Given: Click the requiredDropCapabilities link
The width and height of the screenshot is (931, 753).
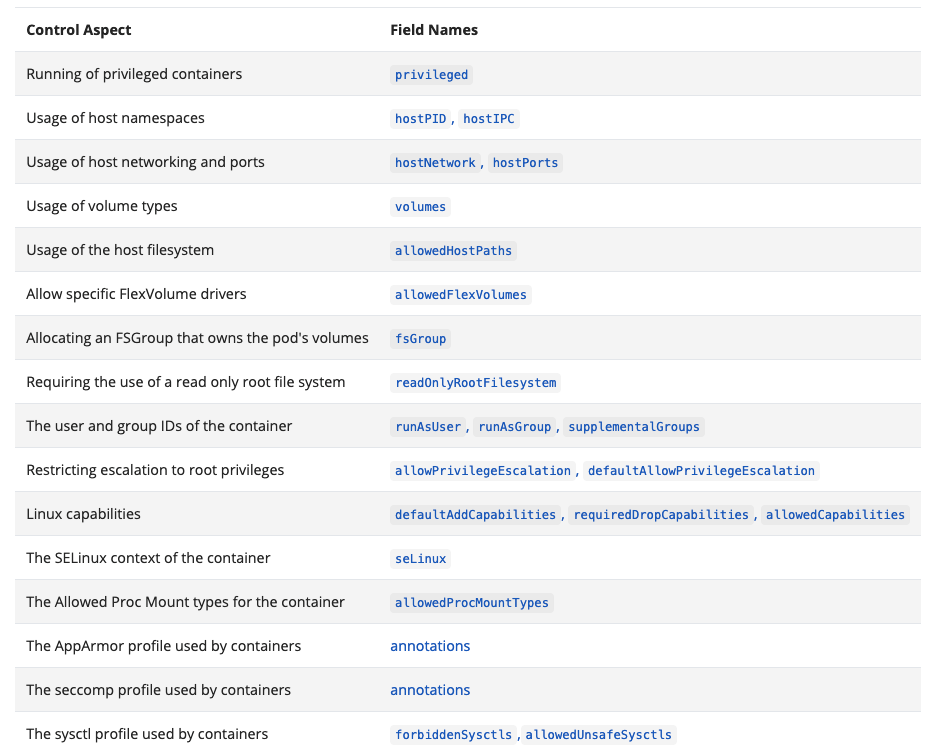Looking at the screenshot, I should [x=660, y=515].
